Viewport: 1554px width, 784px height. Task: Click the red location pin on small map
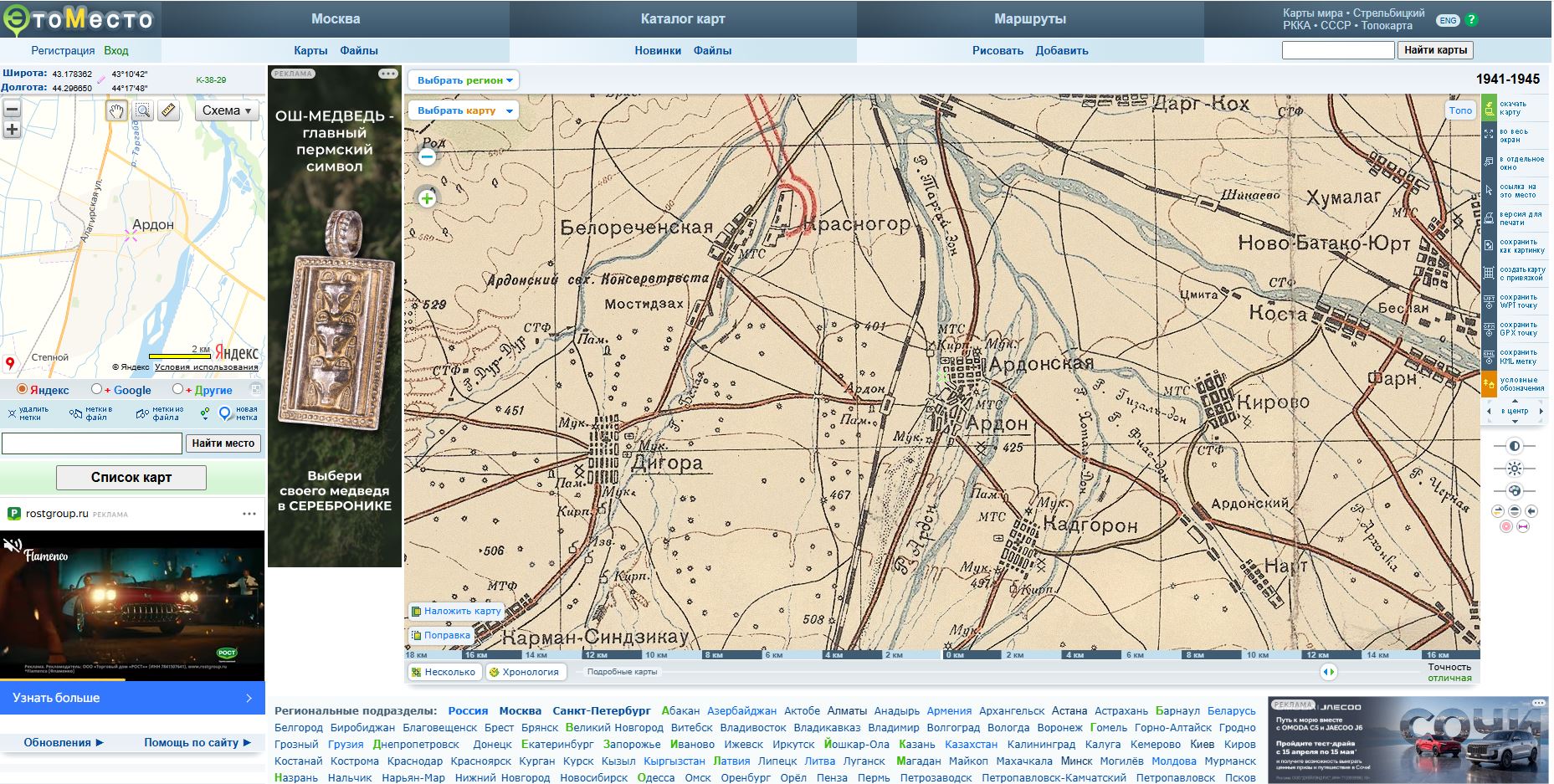[x=11, y=363]
